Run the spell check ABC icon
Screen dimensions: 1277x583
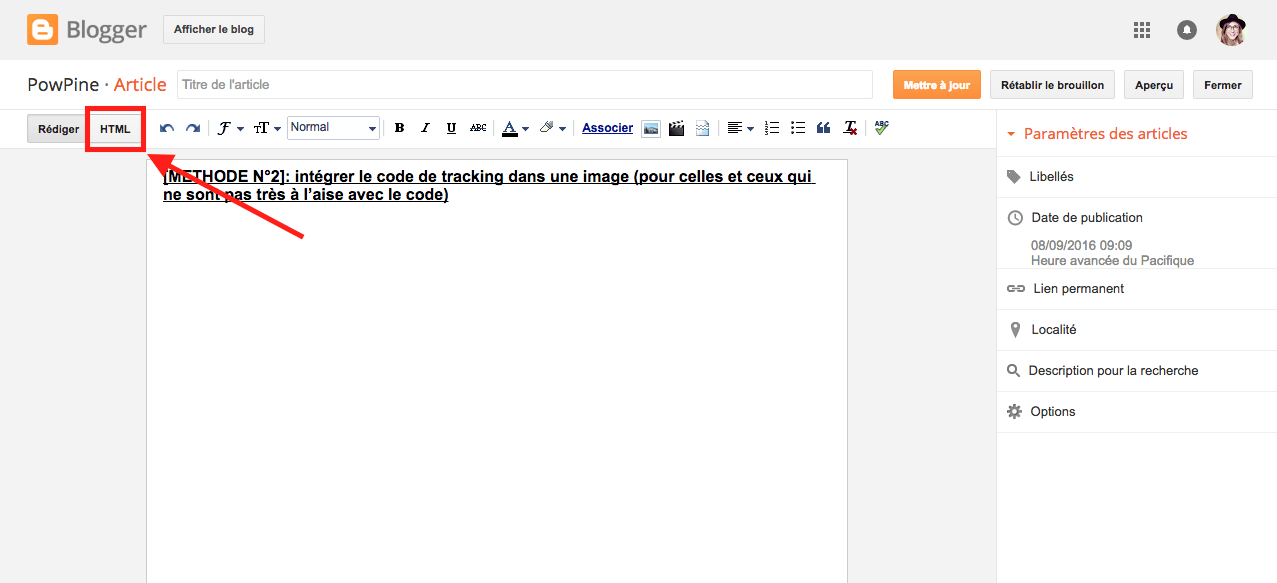tap(881, 128)
